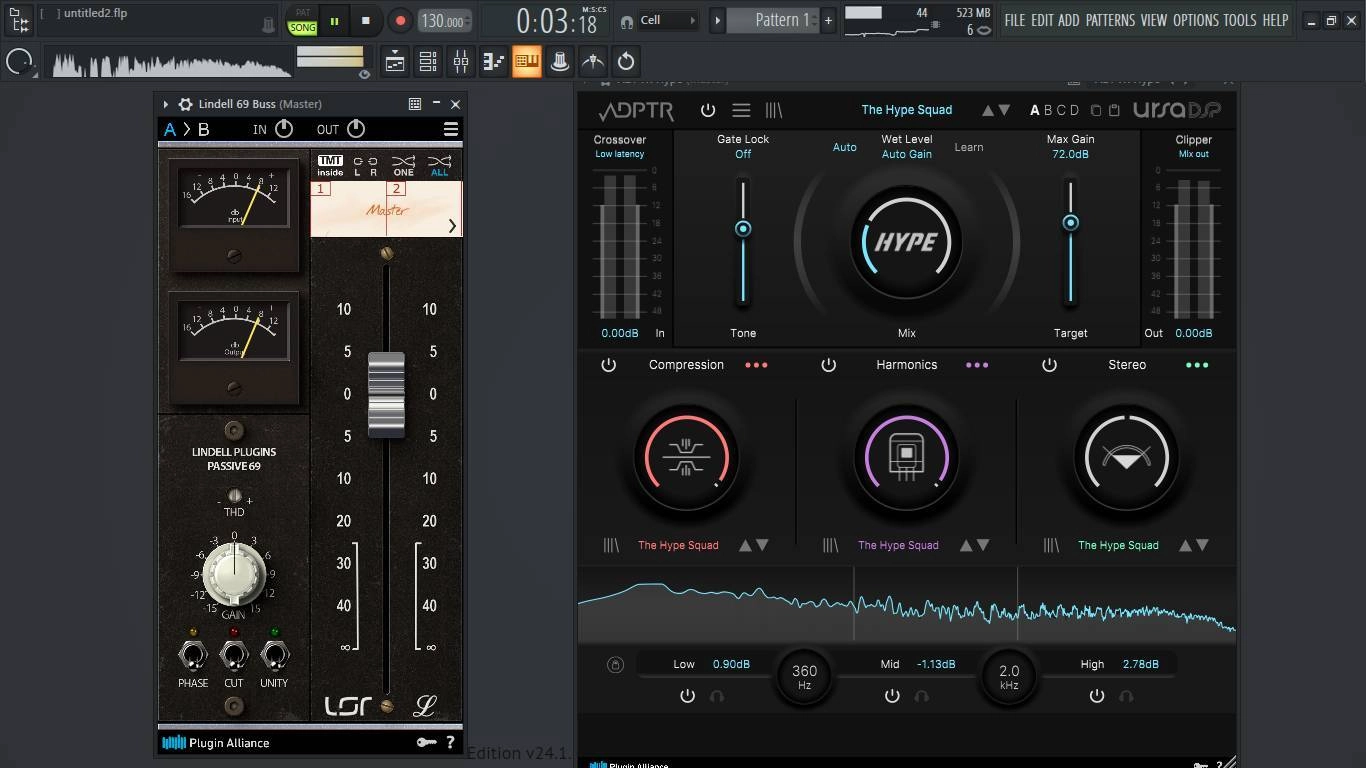Open Stereo three-dot options

pos(1197,365)
